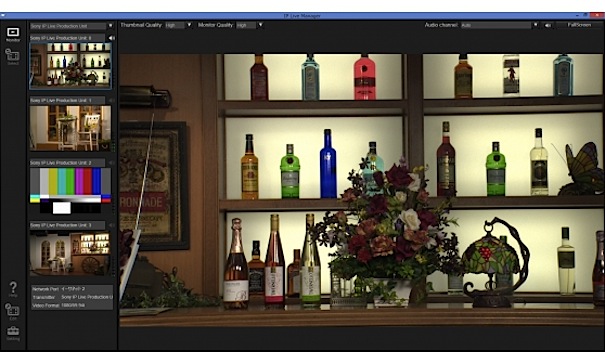Mute the main audio speaker icon near FullScreen
Image resolution: width=605 pixels, height=364 pixels.
548,25
